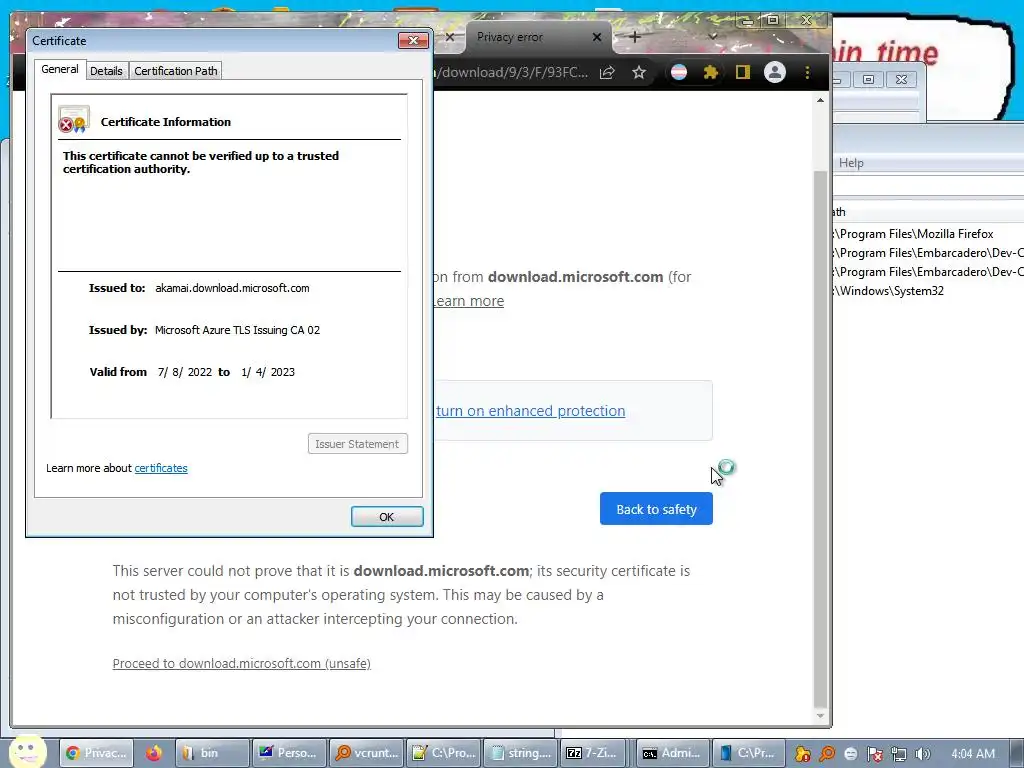Click the Chrome page scrollbar down arrow

point(820,716)
